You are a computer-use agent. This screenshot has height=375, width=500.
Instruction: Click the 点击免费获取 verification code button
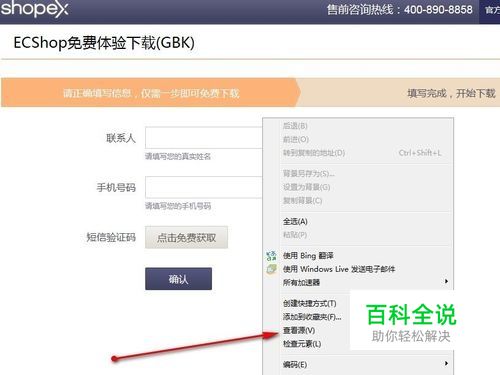coord(186,237)
